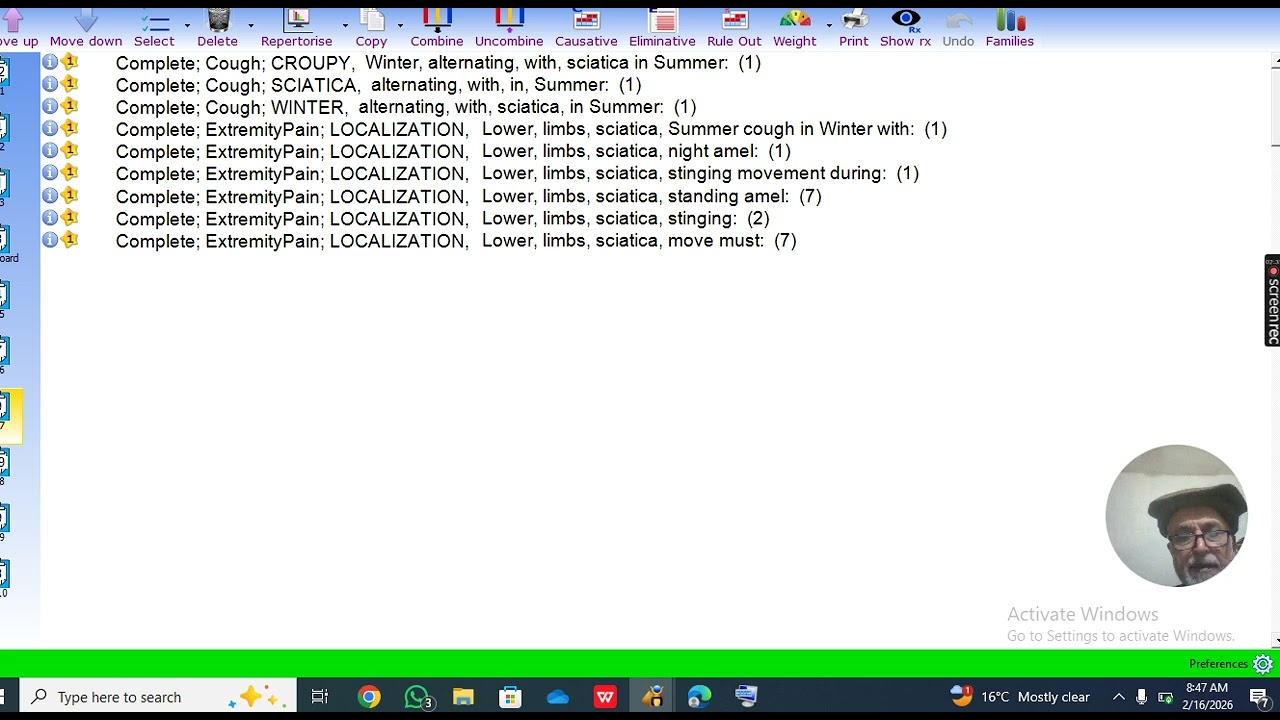Click the Undo toolbar icon

click(958, 21)
